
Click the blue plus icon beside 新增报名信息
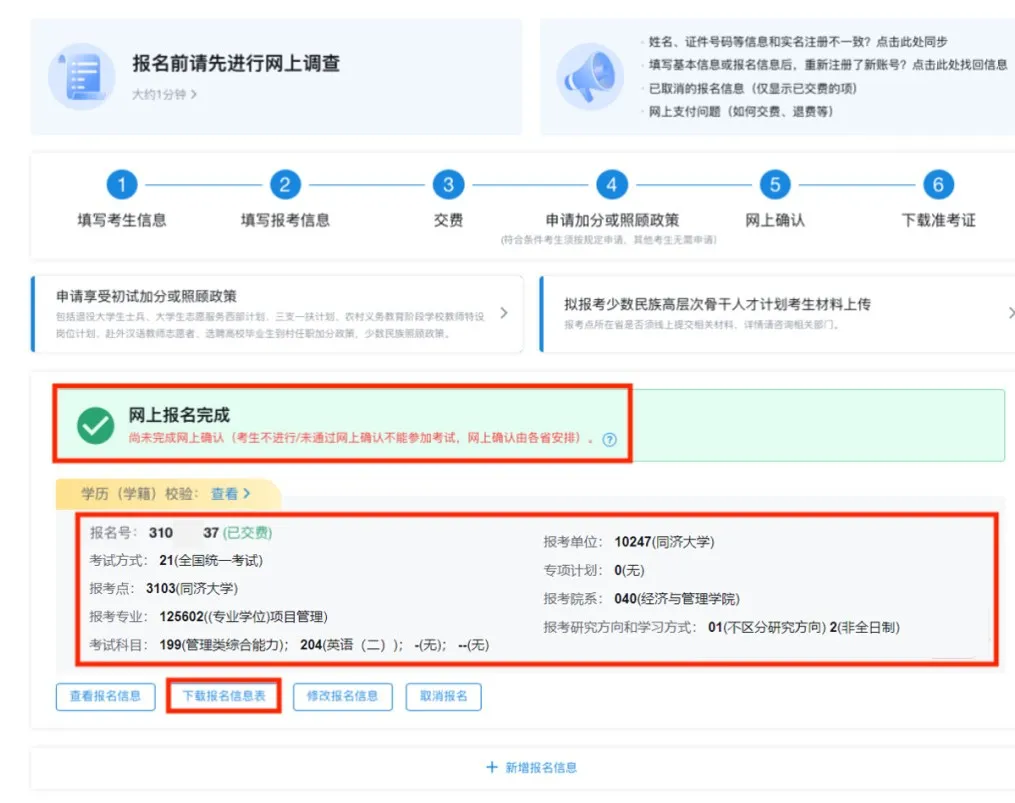(x=489, y=767)
